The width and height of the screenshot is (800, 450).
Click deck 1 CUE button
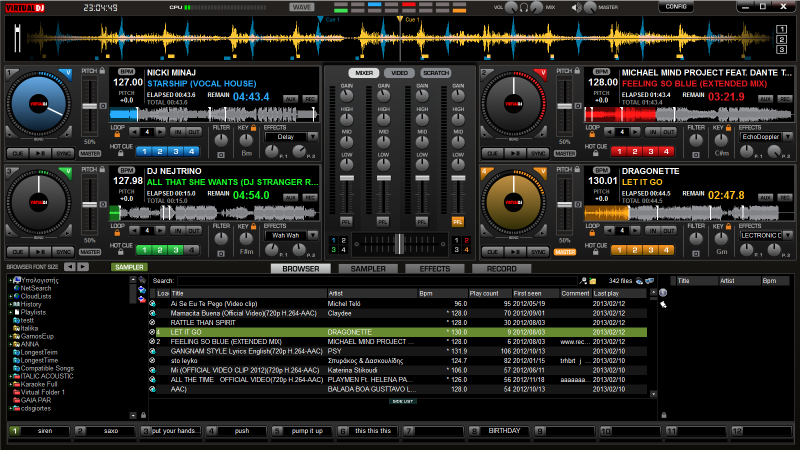18,154
